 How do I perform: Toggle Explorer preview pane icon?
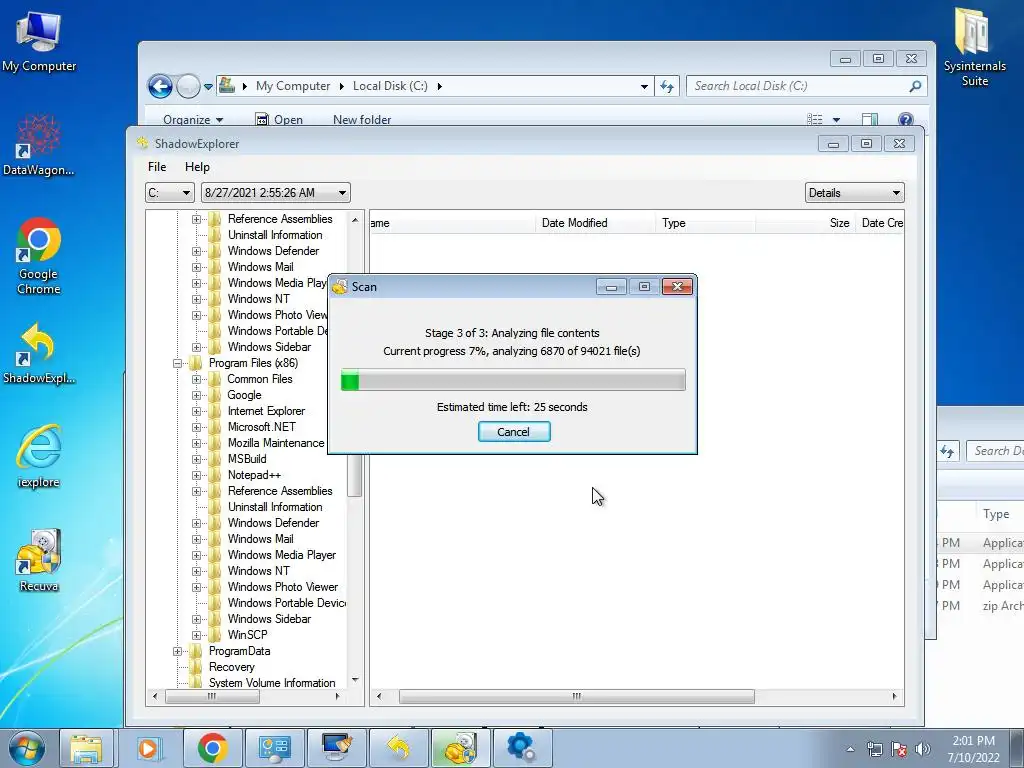(x=869, y=120)
